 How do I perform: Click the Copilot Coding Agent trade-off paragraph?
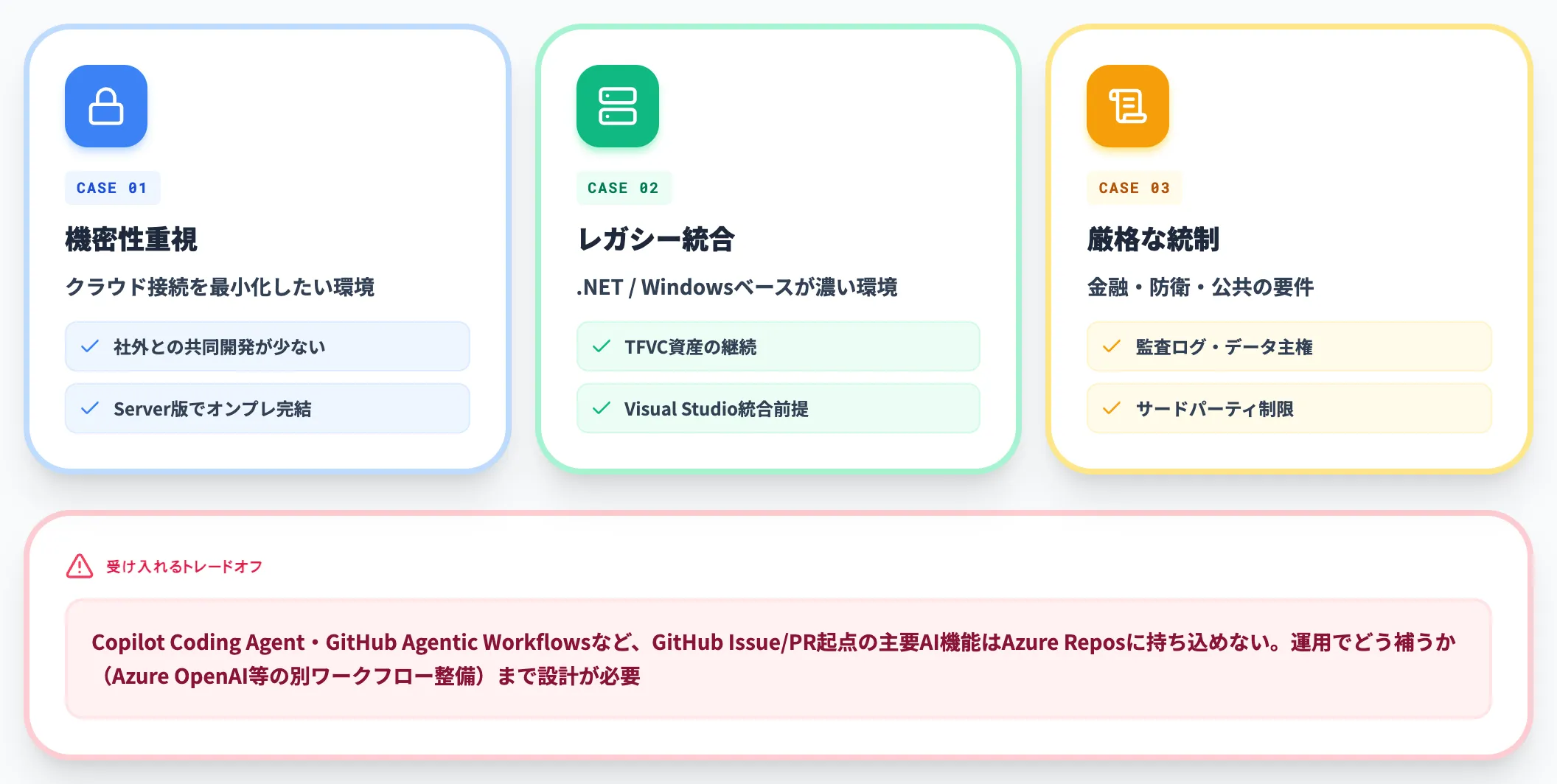tap(774, 659)
